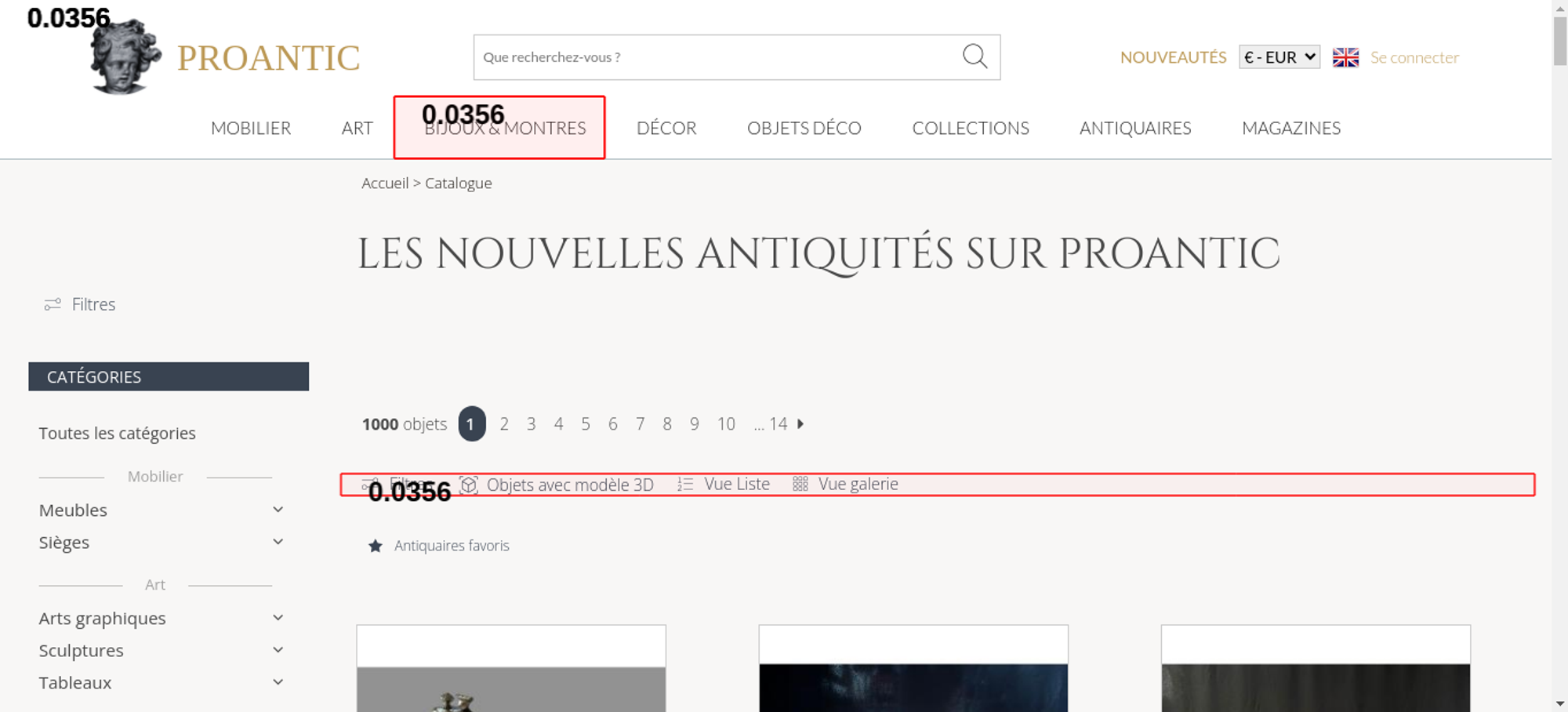The image size is (1568, 712).
Task: Select Toutes les catégories in sidebar
Action: (x=118, y=434)
